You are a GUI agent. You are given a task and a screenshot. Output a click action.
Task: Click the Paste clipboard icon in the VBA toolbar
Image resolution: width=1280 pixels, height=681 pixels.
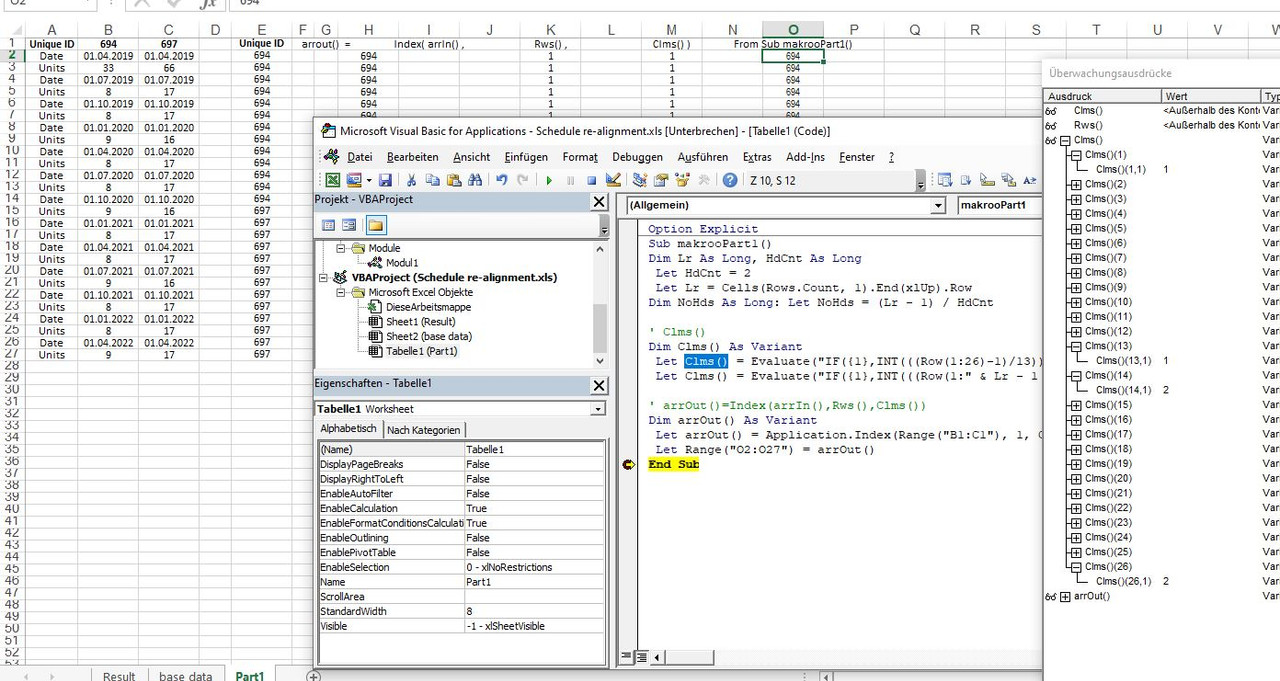click(453, 180)
